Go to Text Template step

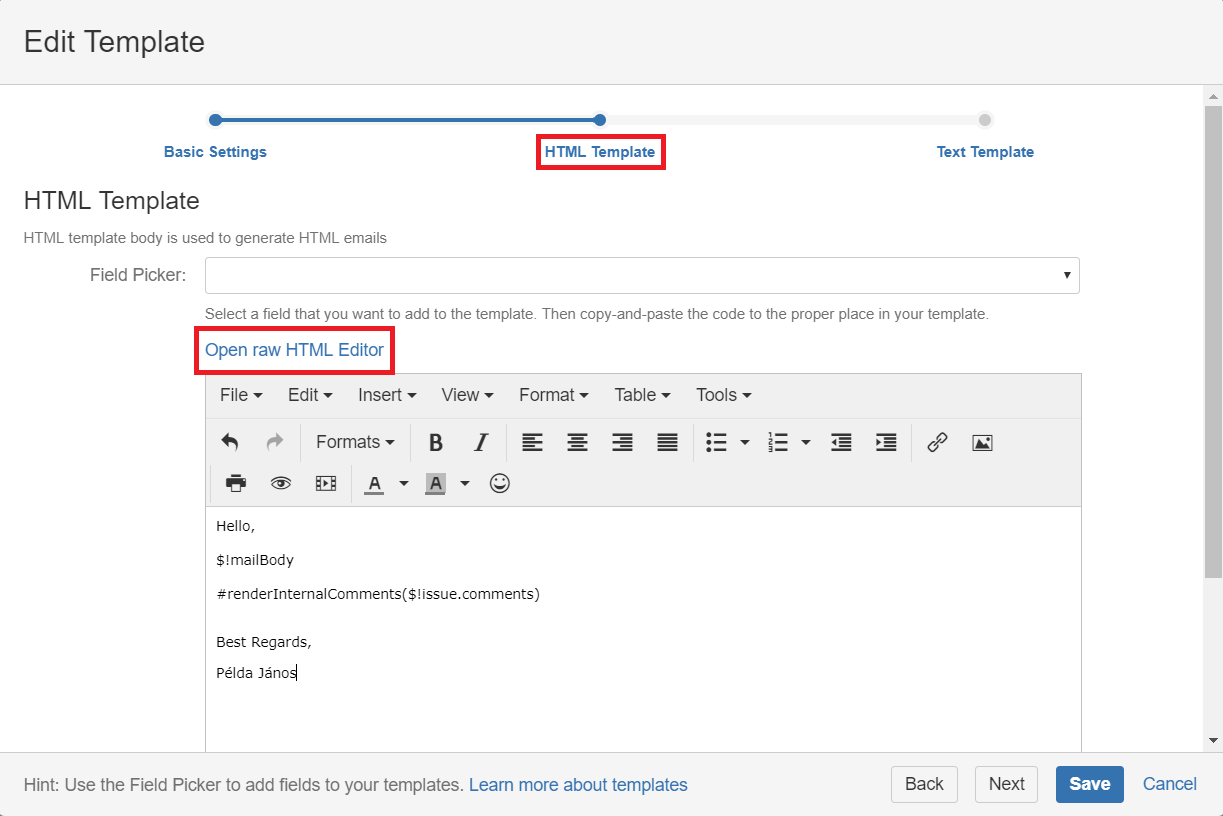pyautogui.click(x=985, y=152)
